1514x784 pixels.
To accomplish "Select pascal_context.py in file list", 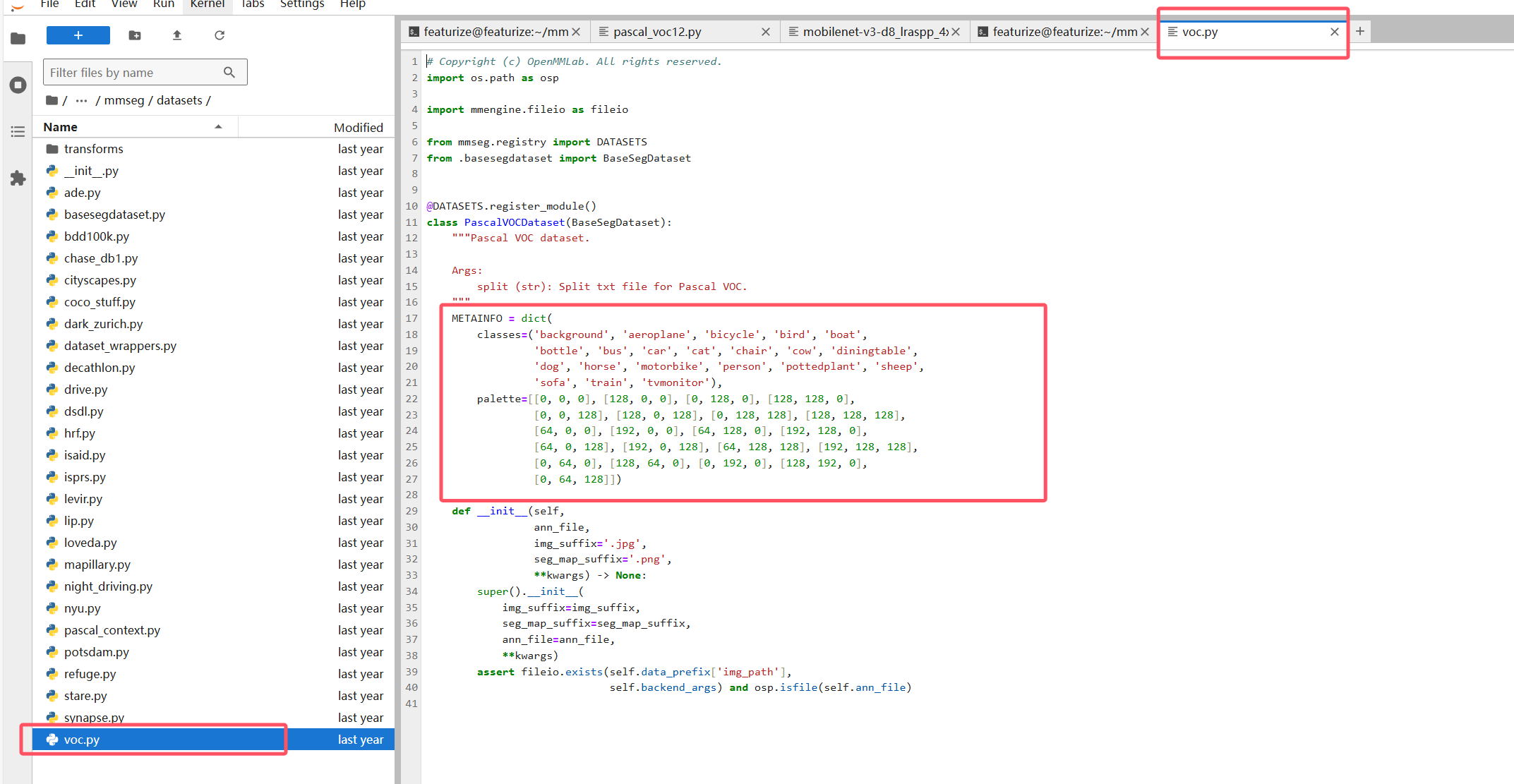I will [x=213, y=630].
